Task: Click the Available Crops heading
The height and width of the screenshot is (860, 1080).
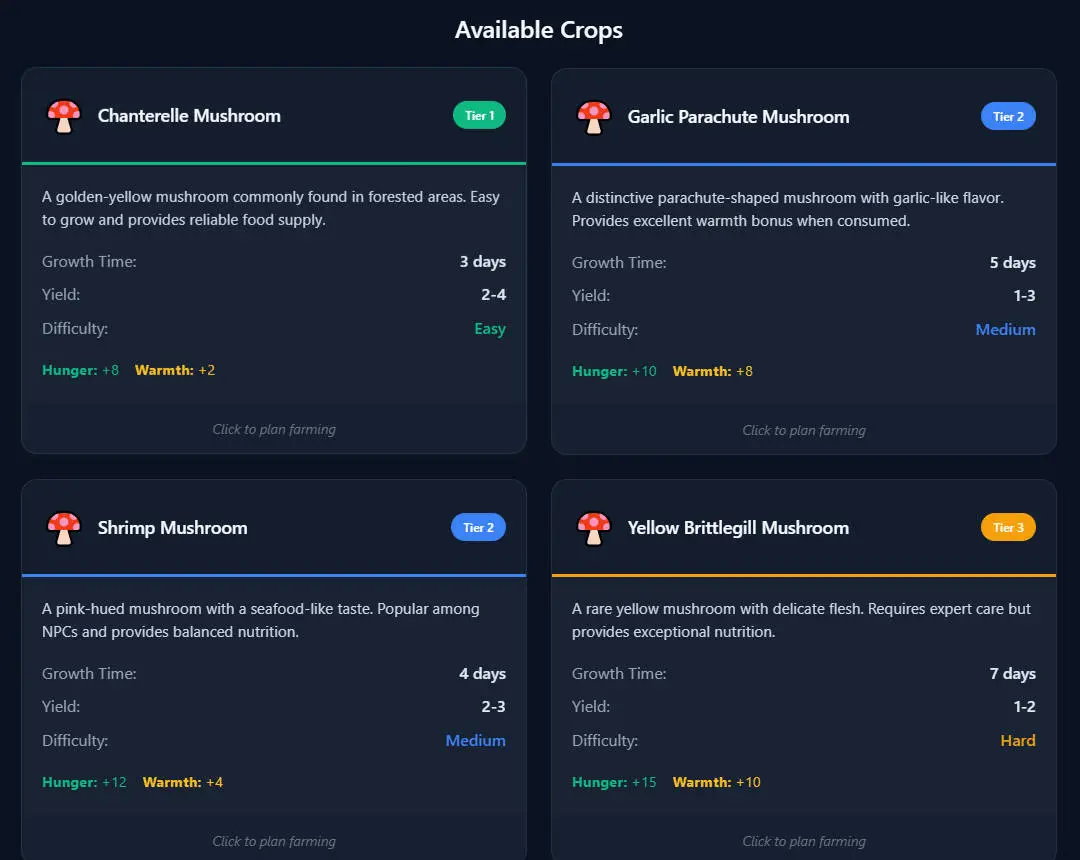Action: [539, 30]
